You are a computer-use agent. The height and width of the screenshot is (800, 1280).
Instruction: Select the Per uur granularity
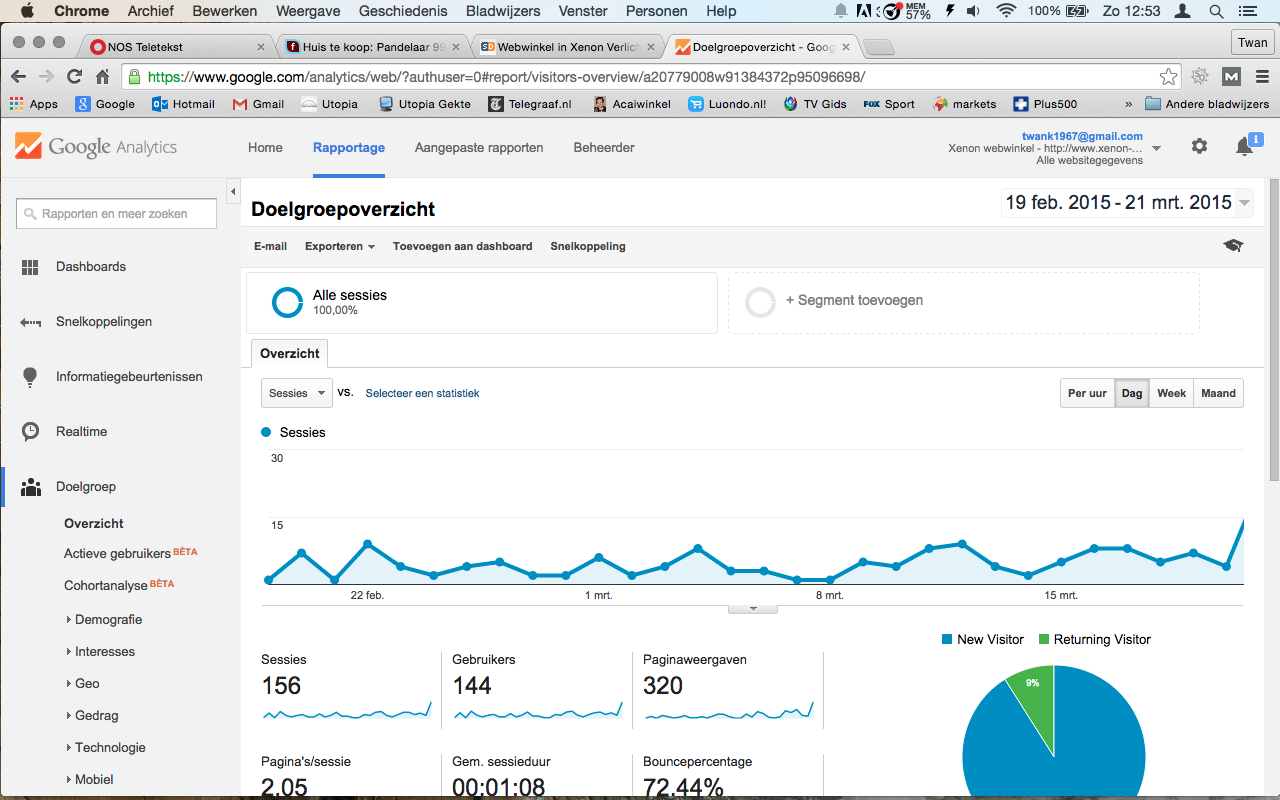coord(1087,393)
